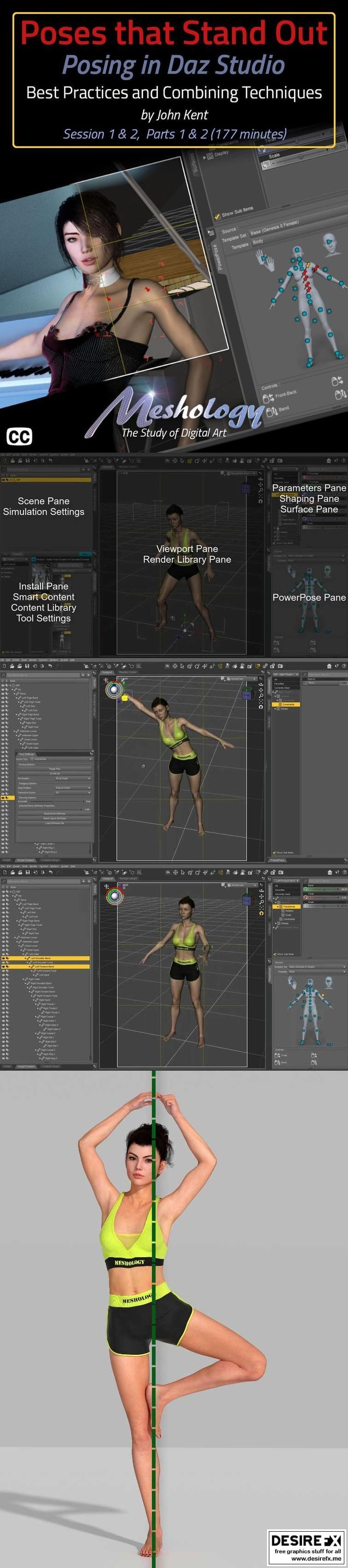Tick Show Sub Items in tilted Parameters panel
The width and height of the screenshot is (348, 1568).
point(217,217)
